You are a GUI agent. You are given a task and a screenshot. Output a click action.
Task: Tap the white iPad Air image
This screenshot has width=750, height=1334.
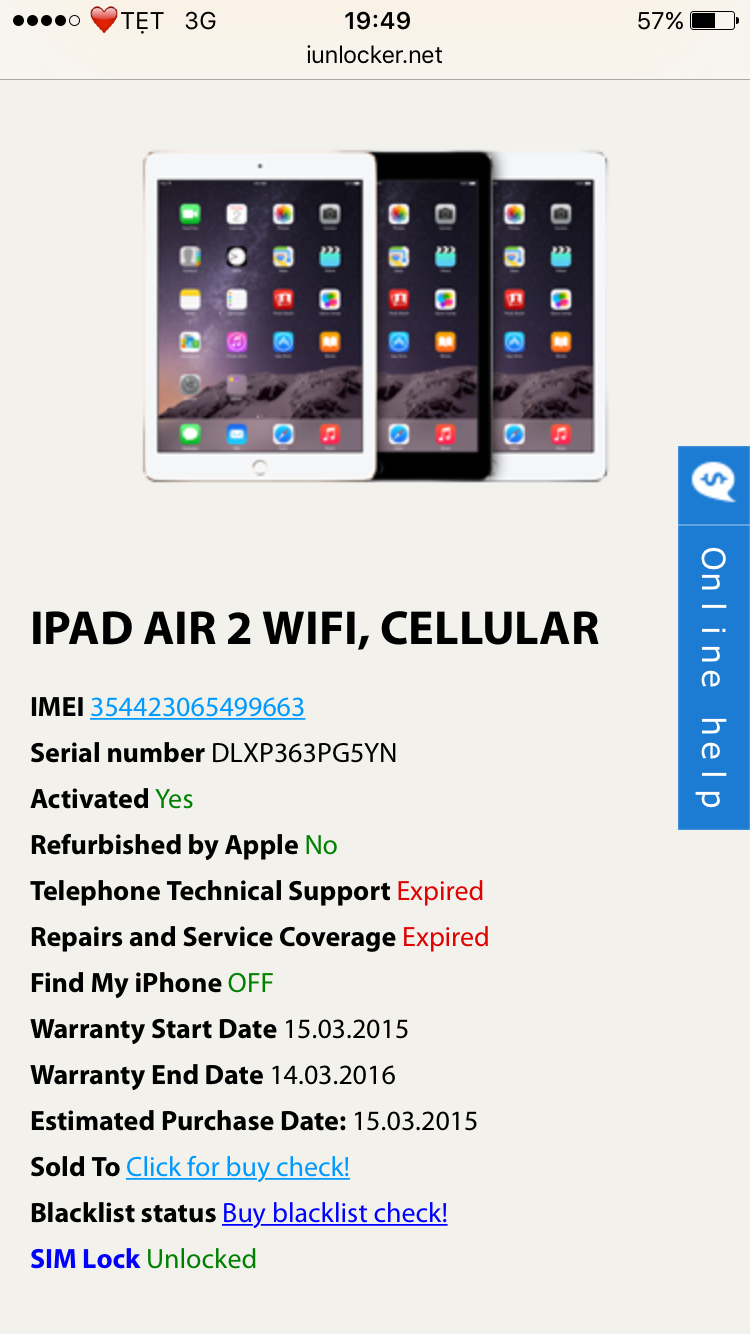tap(260, 316)
